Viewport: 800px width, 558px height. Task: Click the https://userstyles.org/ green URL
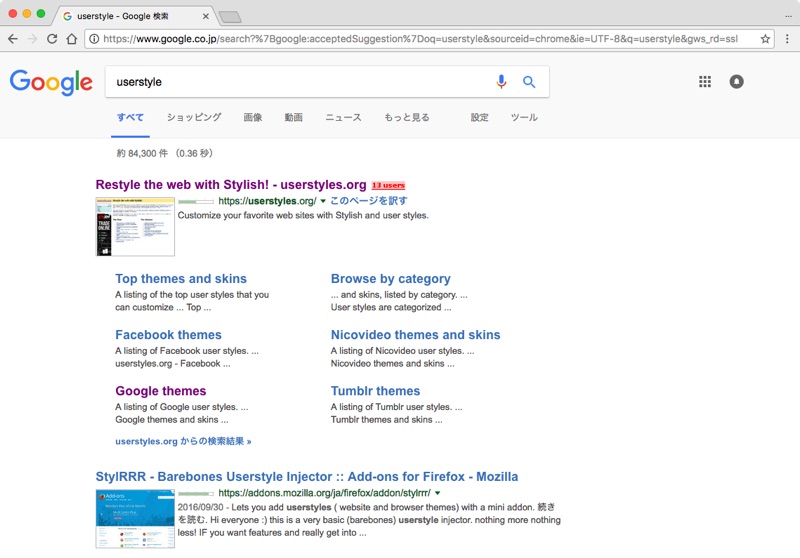(267, 201)
